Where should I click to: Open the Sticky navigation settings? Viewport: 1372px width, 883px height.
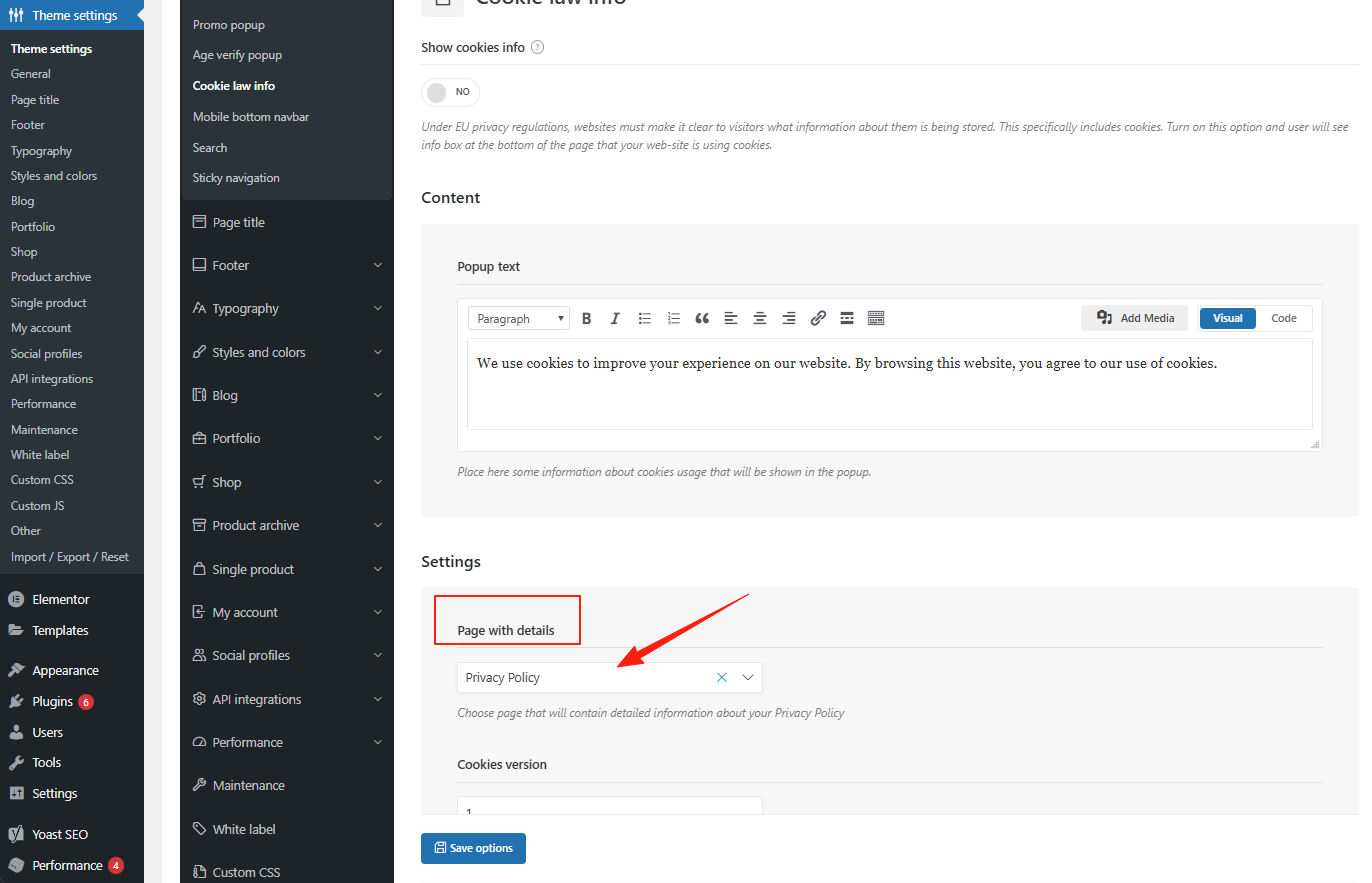click(x=236, y=178)
